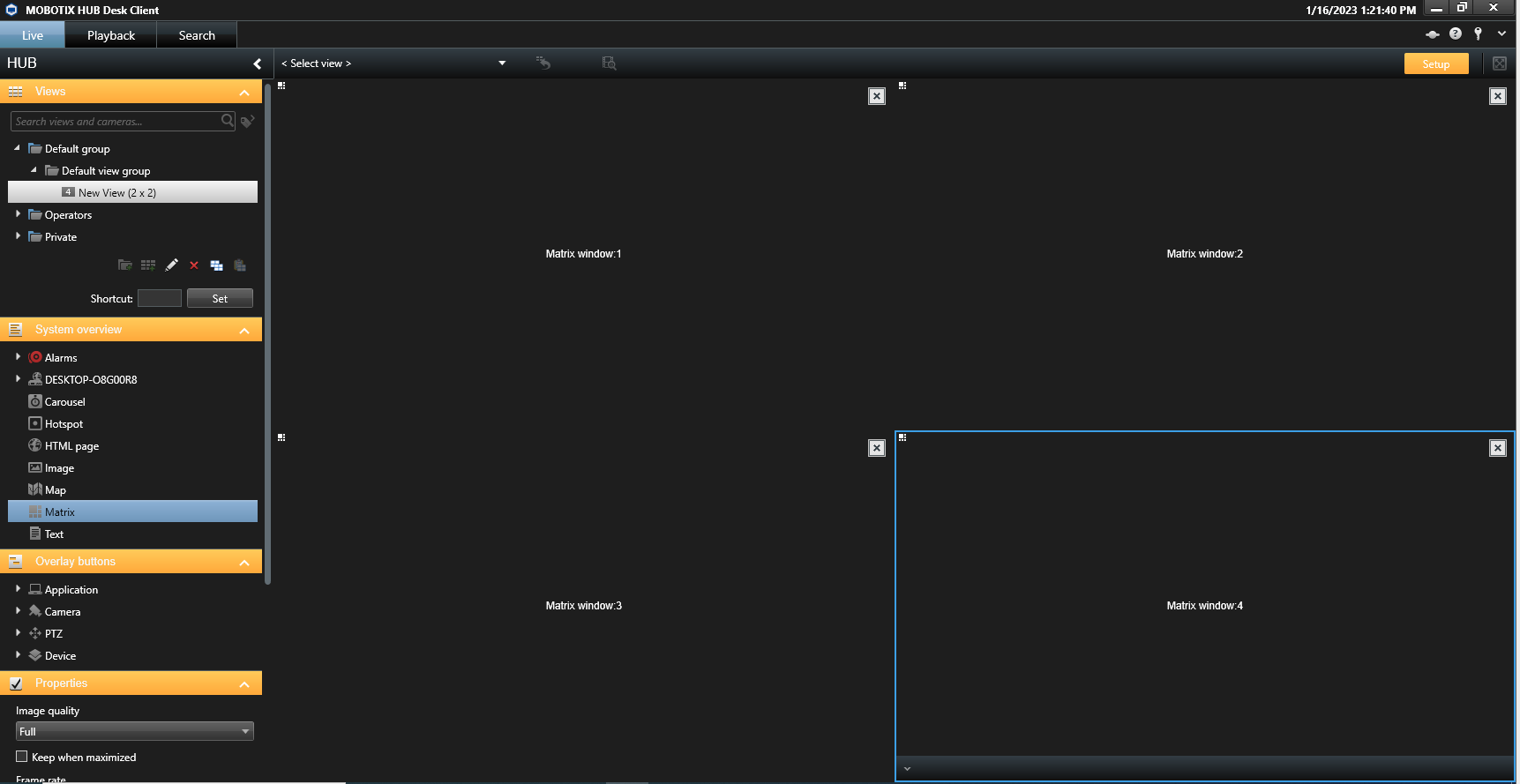This screenshot has width=1520, height=784.
Task: Open the top-right chevron menu
Action: click(1501, 34)
